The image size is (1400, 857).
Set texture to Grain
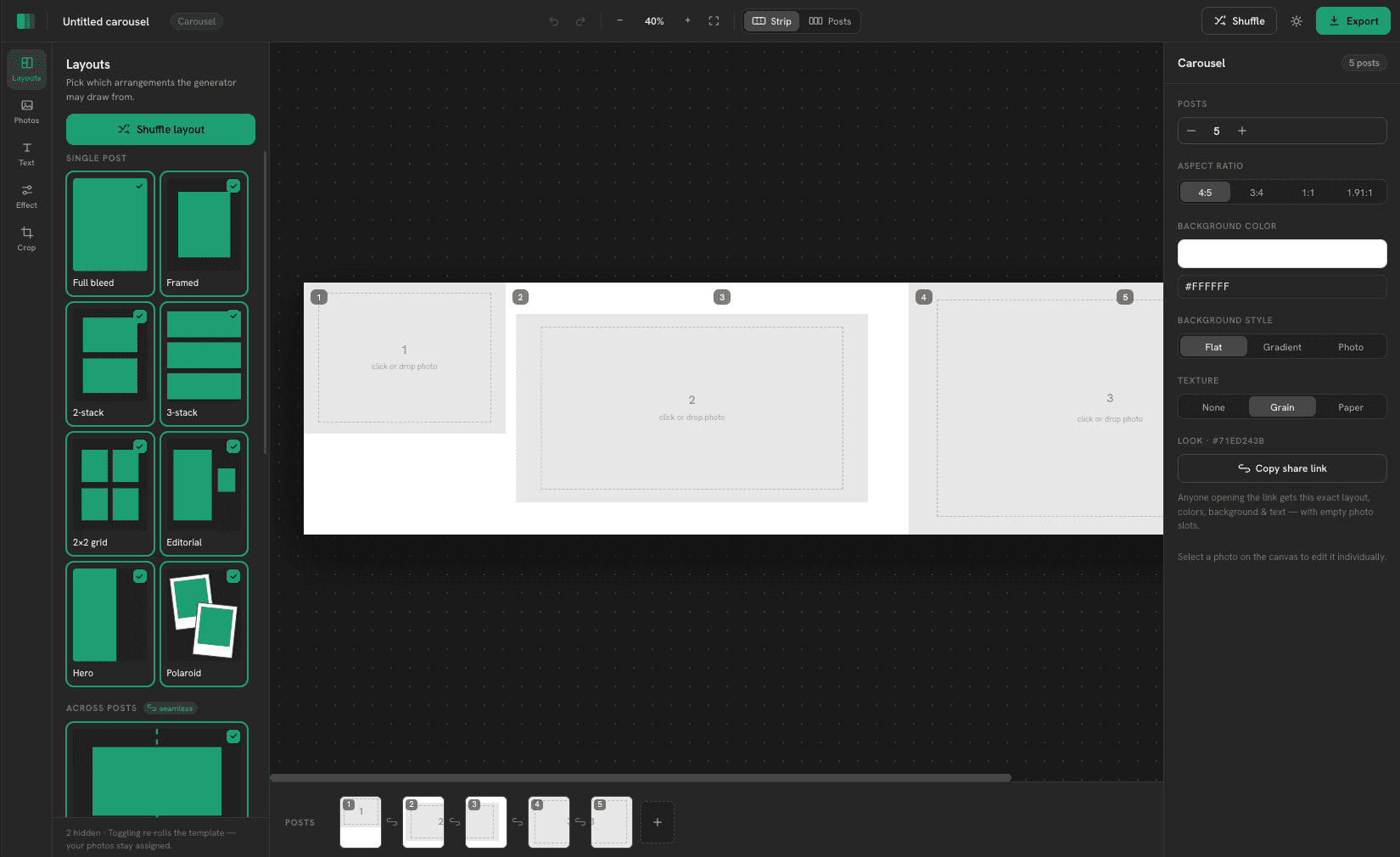pyautogui.click(x=1282, y=407)
